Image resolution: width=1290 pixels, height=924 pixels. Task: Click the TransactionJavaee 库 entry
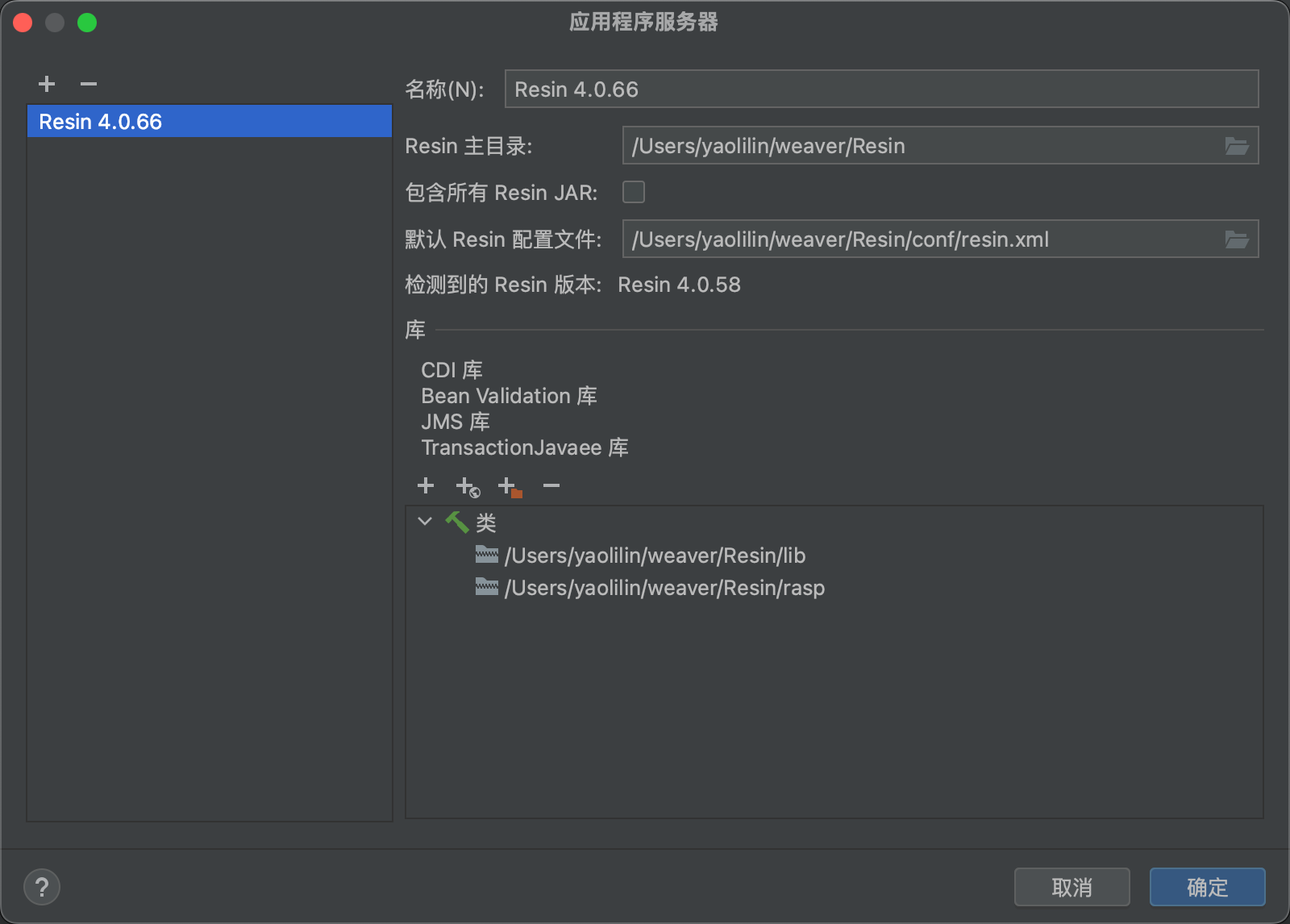pyautogui.click(x=525, y=447)
